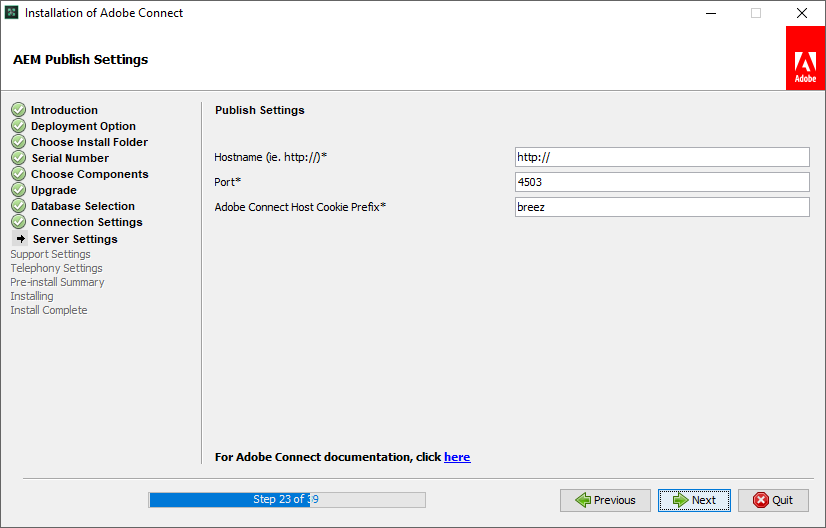The width and height of the screenshot is (826, 528).
Task: Open the documentation 'here' link
Action: coord(457,457)
